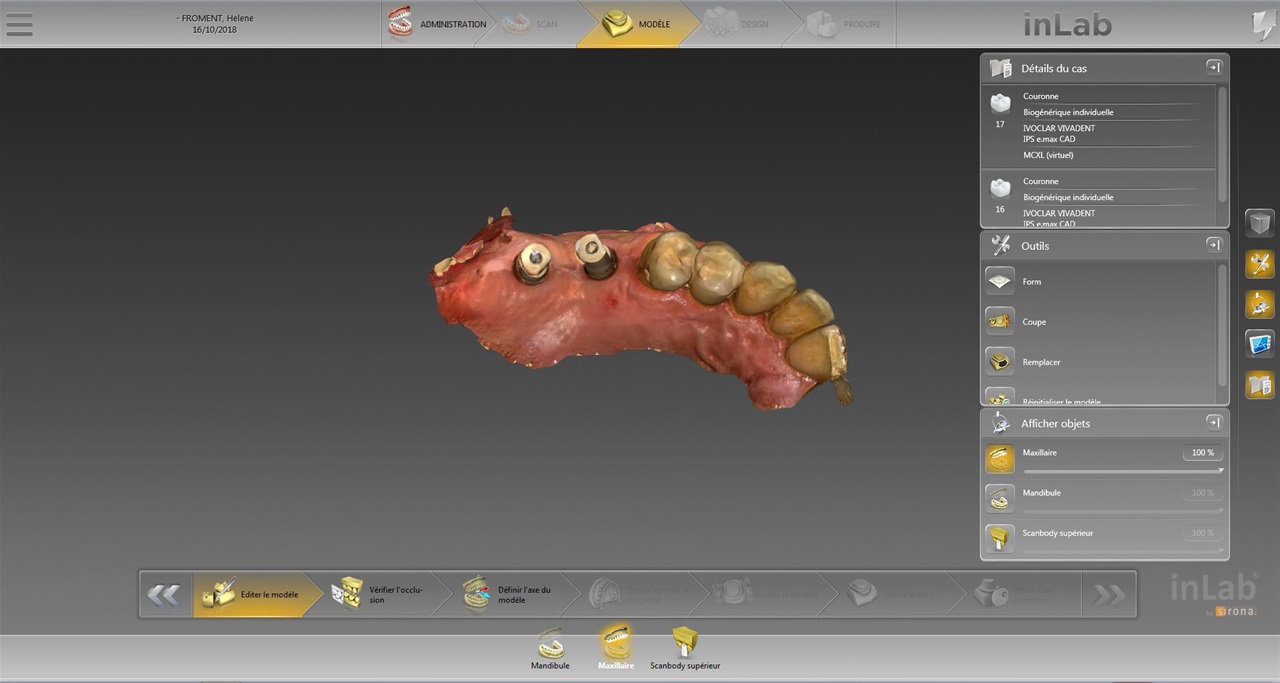Toggle the case details side panel icon
Screen dimensions: 1280x683
pyautogui.click(x=1260, y=384)
